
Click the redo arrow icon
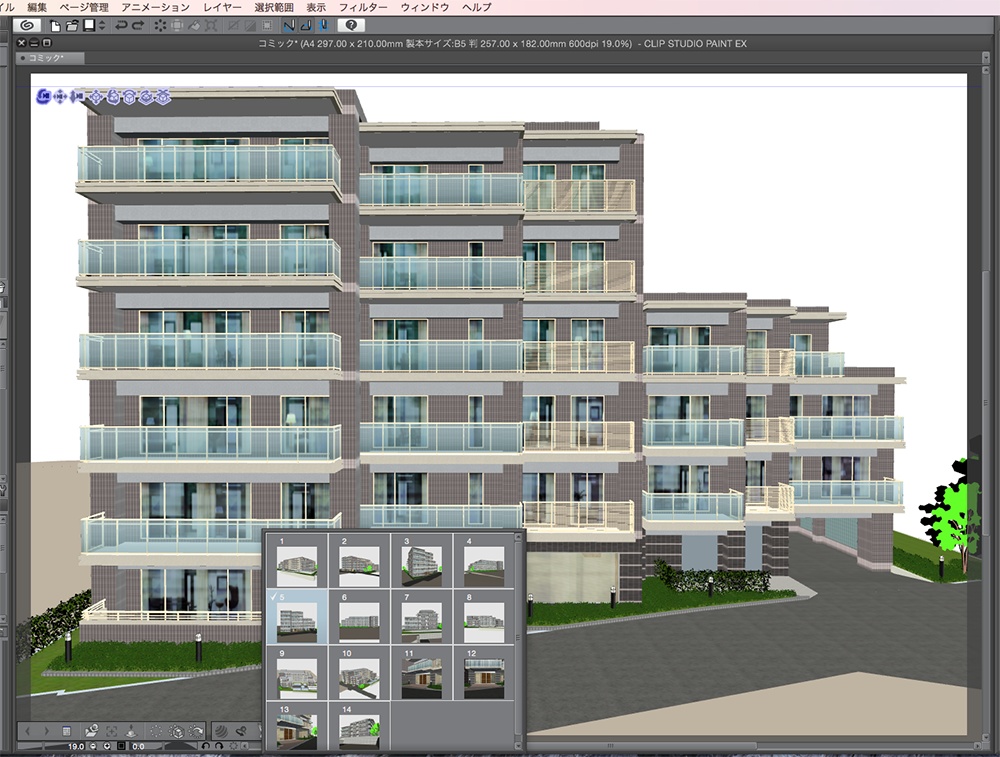click(x=138, y=26)
